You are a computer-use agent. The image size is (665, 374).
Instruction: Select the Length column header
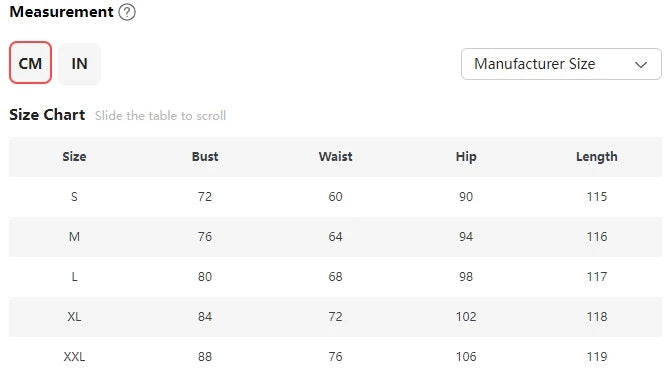click(x=597, y=157)
